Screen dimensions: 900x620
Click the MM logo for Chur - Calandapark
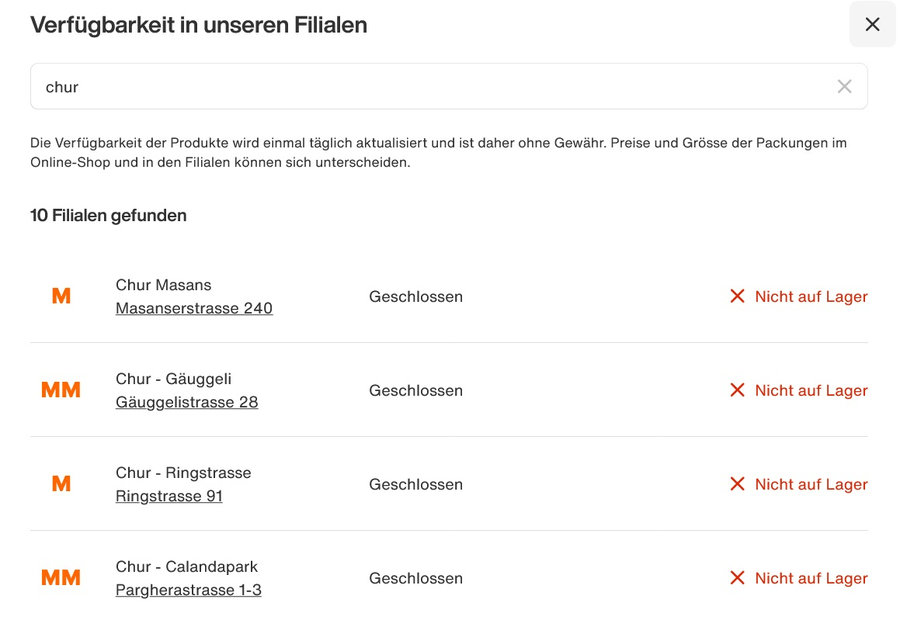point(61,578)
